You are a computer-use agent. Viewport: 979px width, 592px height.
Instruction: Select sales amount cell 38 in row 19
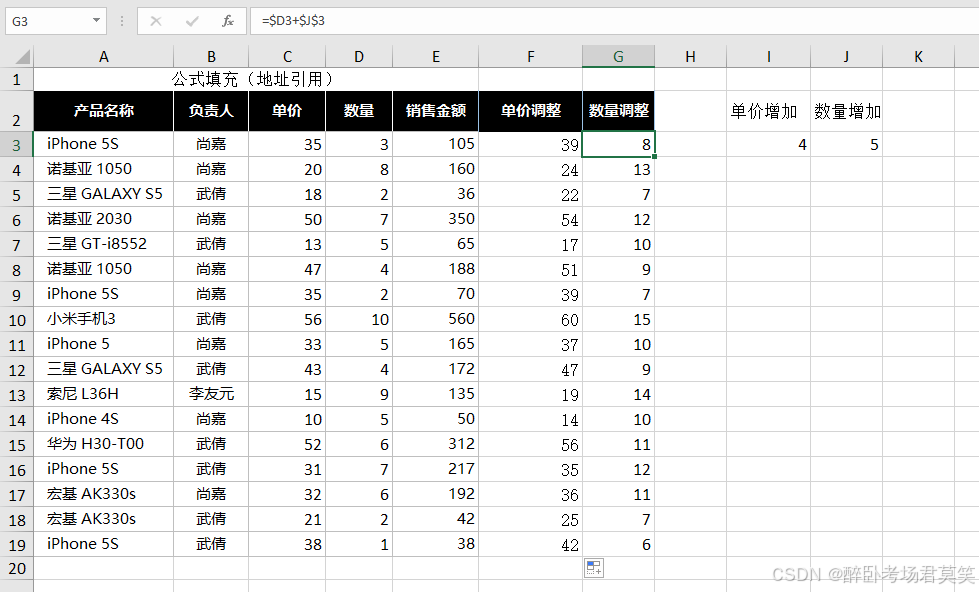[436, 544]
